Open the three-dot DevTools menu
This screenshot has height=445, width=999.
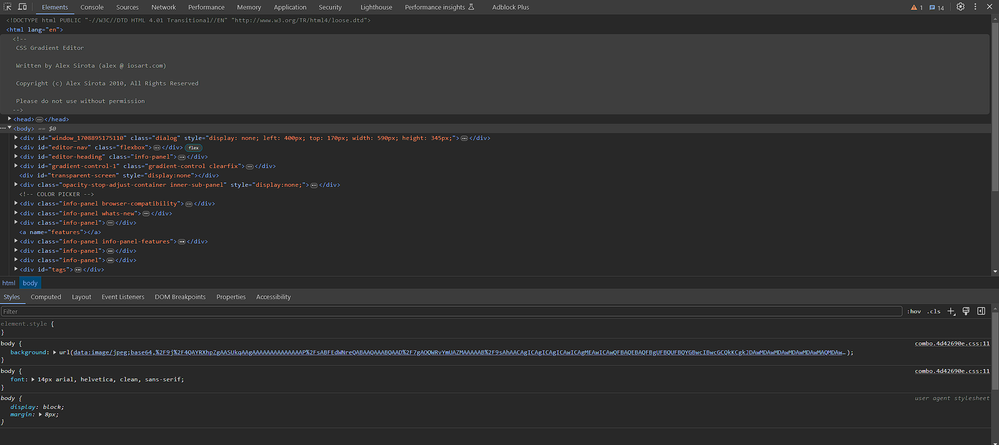point(976,7)
